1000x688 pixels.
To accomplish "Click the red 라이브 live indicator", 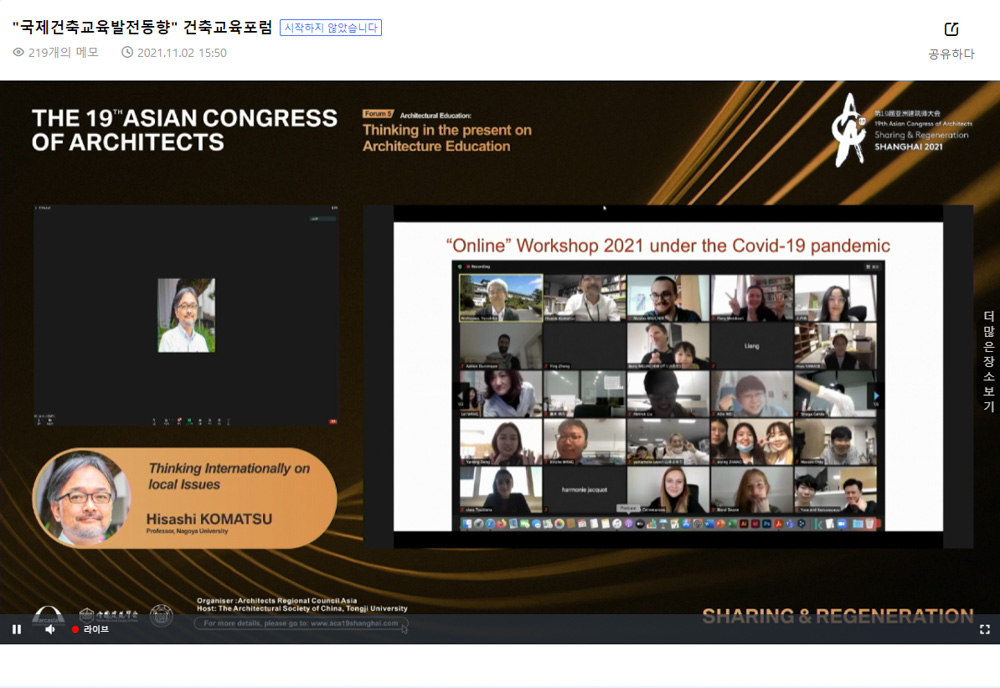I will (x=90, y=629).
